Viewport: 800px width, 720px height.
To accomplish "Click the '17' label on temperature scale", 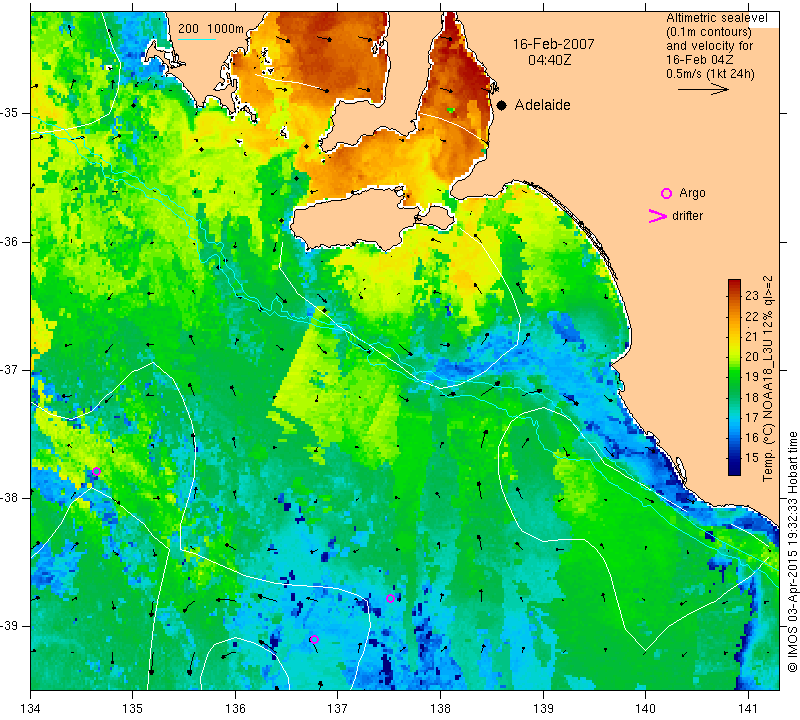I will pyautogui.click(x=752, y=417).
